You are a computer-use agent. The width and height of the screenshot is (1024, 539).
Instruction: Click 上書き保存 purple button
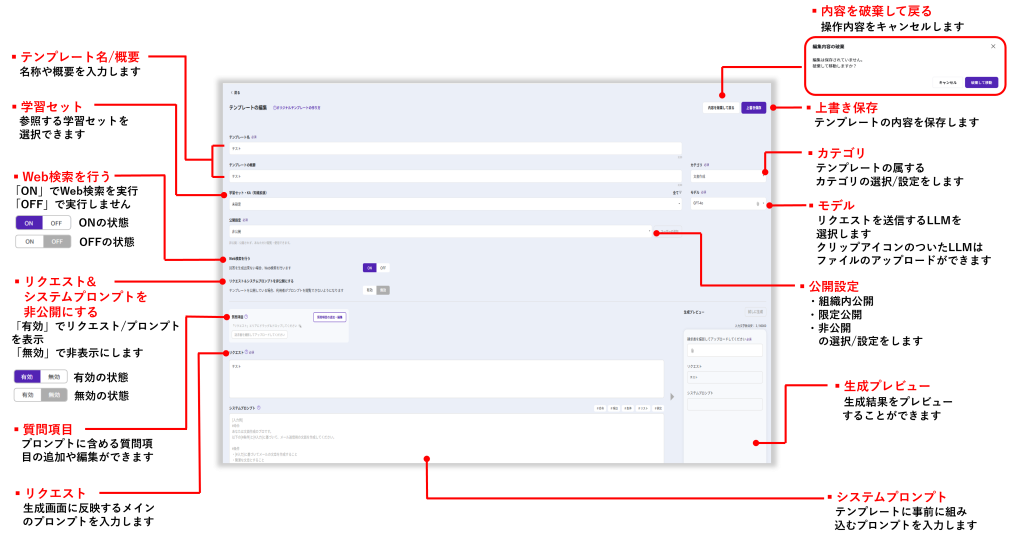coord(753,108)
